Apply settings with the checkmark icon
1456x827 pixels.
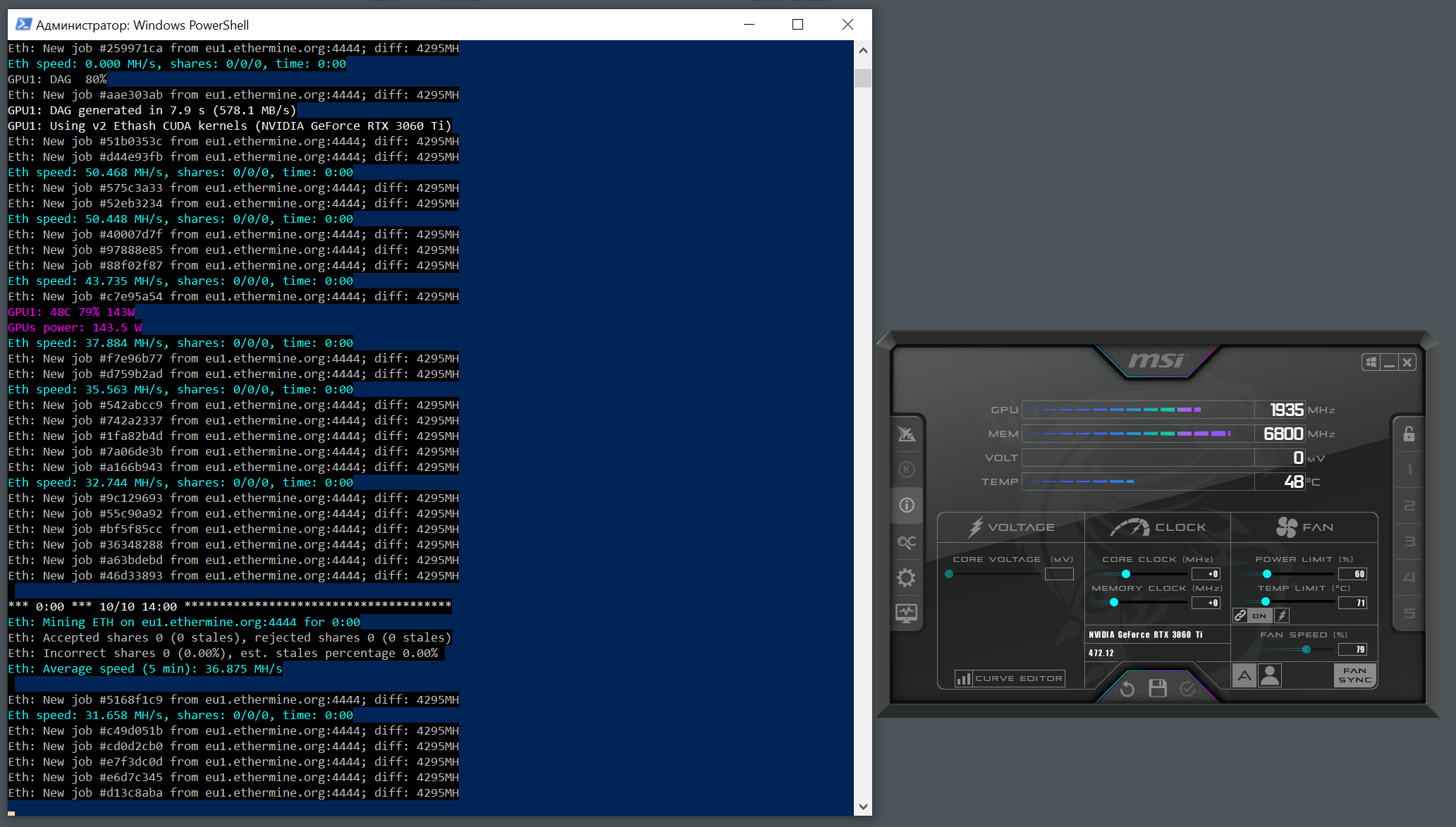pos(1188,689)
